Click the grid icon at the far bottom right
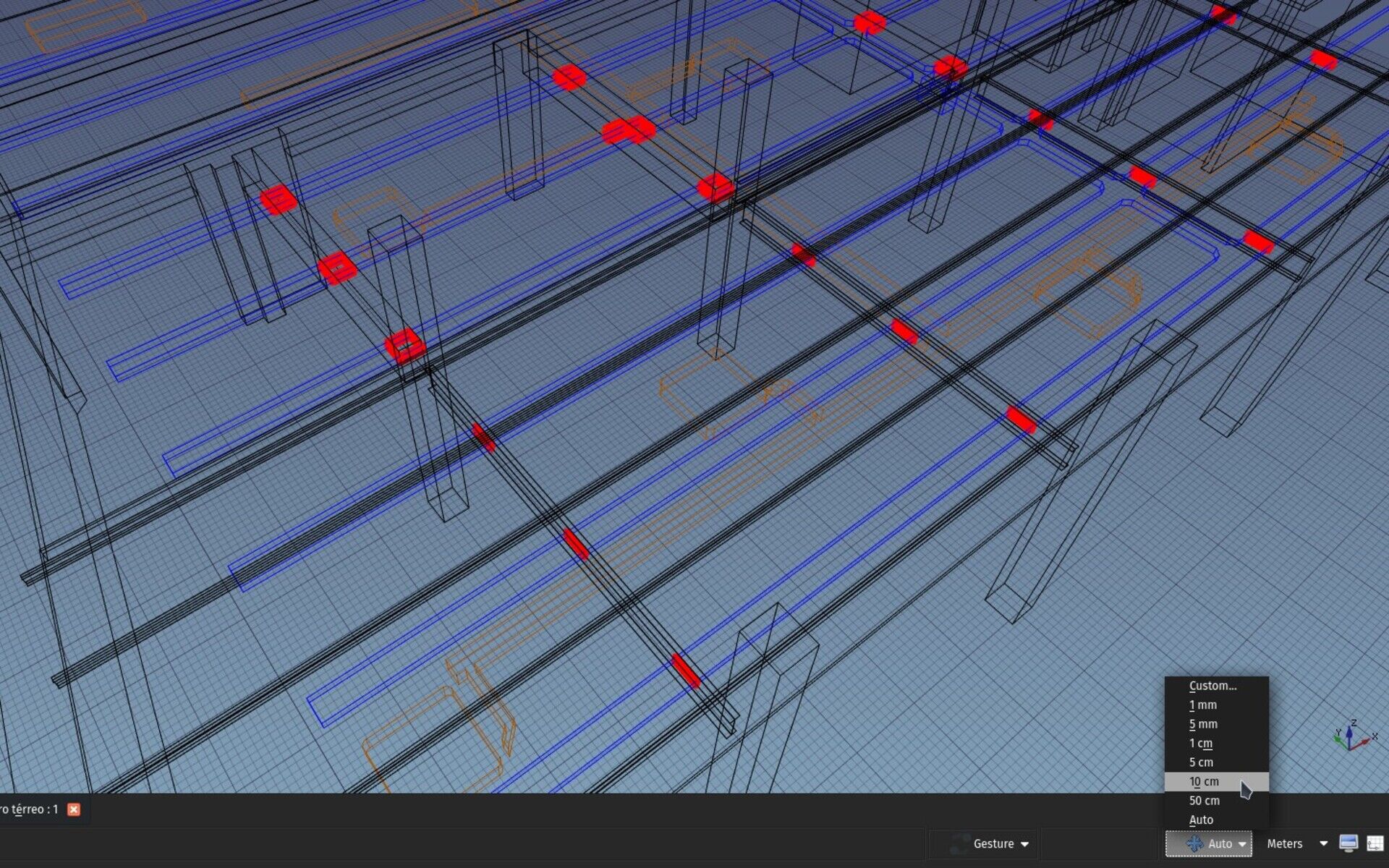This screenshot has height=868, width=1389. (x=1375, y=842)
